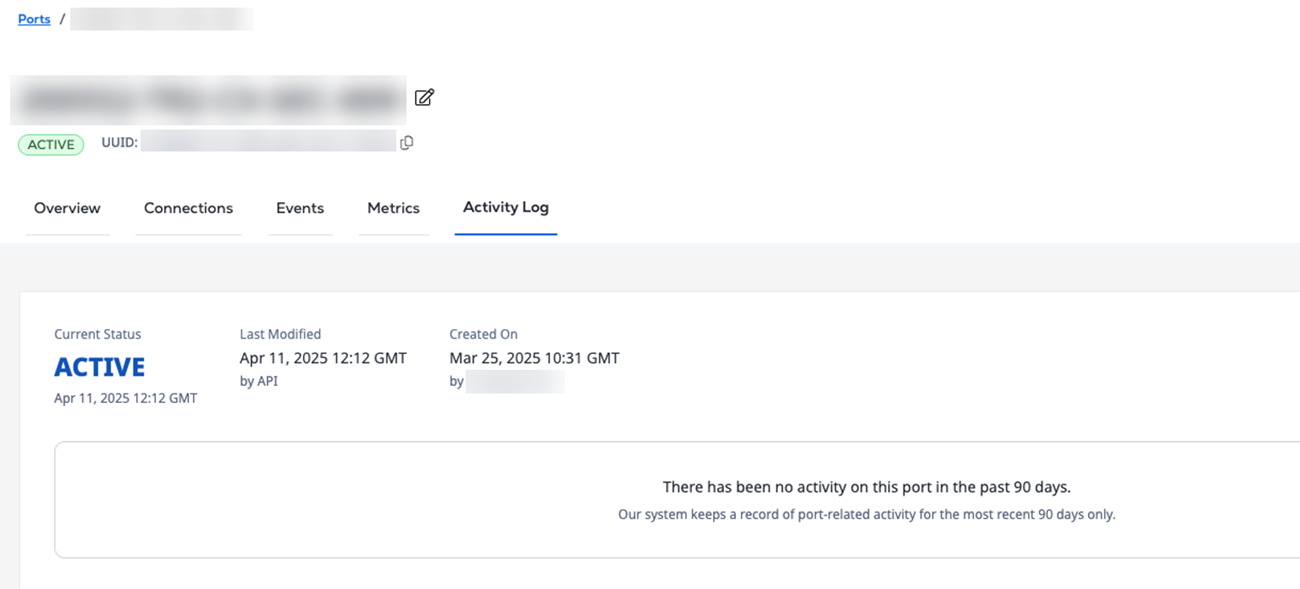1300x589 pixels.
Task: Click the "by API" modifier text
Action: (259, 381)
